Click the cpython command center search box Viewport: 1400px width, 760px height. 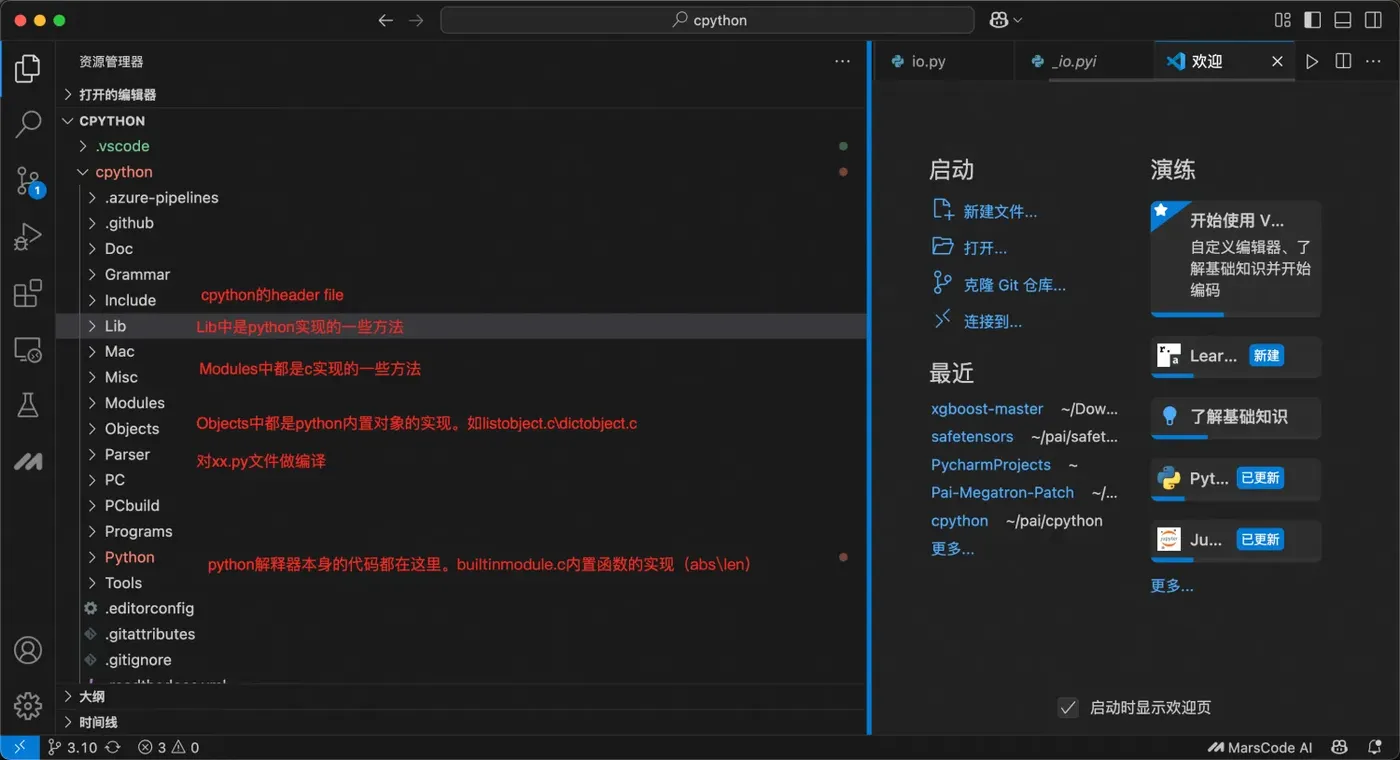click(707, 20)
